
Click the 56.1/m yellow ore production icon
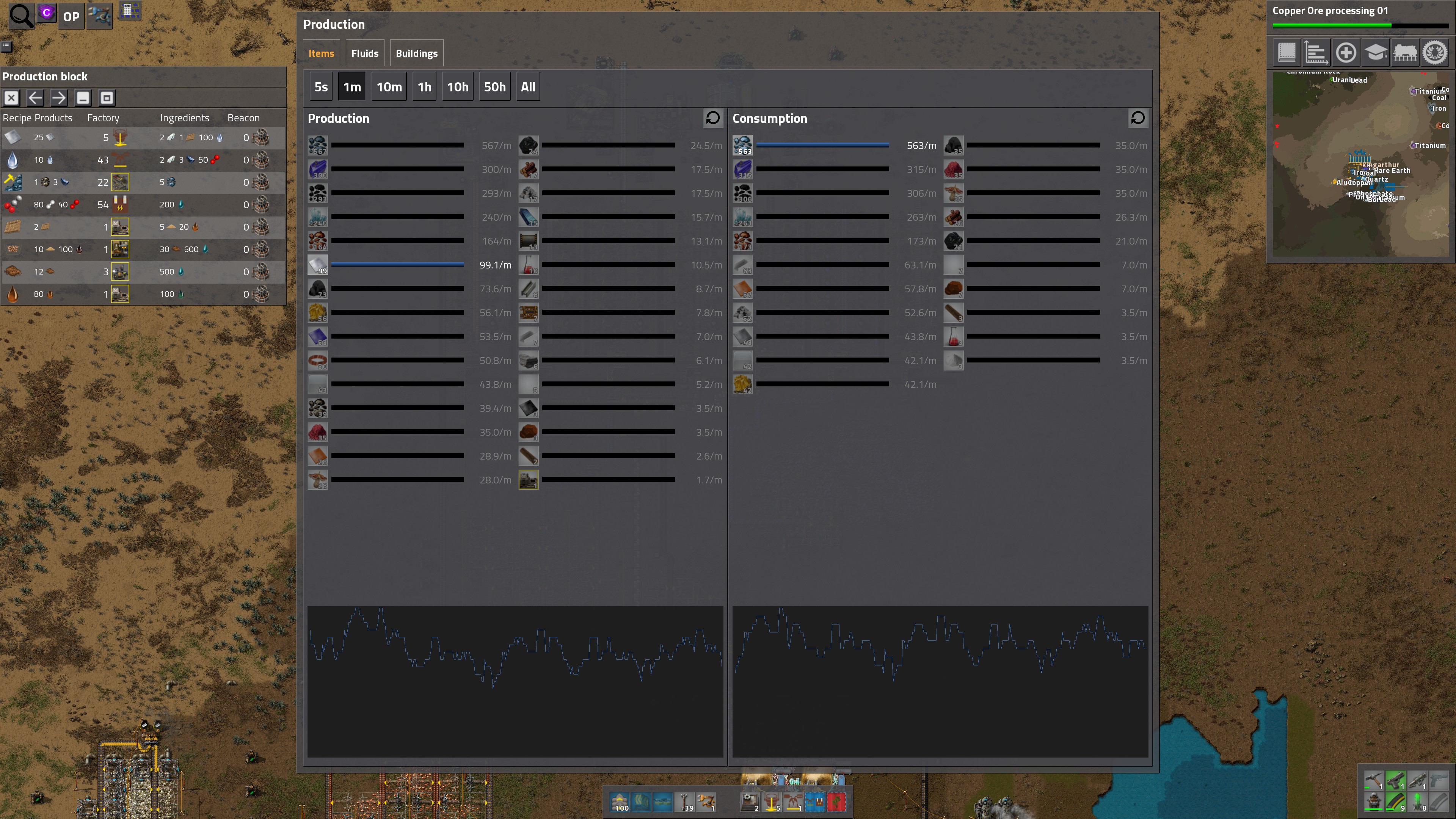[x=318, y=312]
